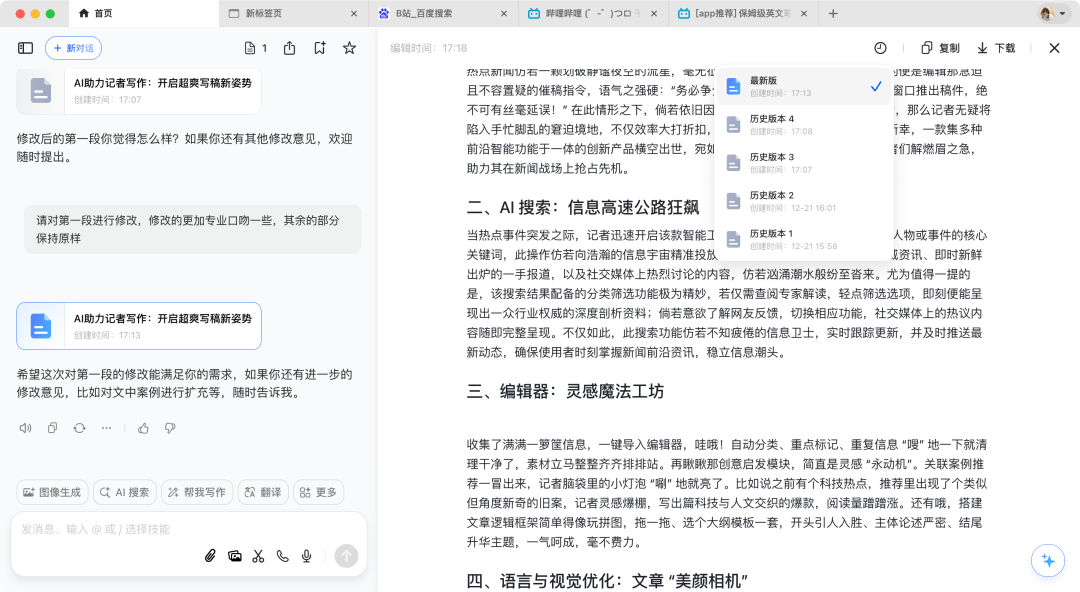1080x592 pixels.
Task: Give a thumbs down to the response
Action: (171, 427)
